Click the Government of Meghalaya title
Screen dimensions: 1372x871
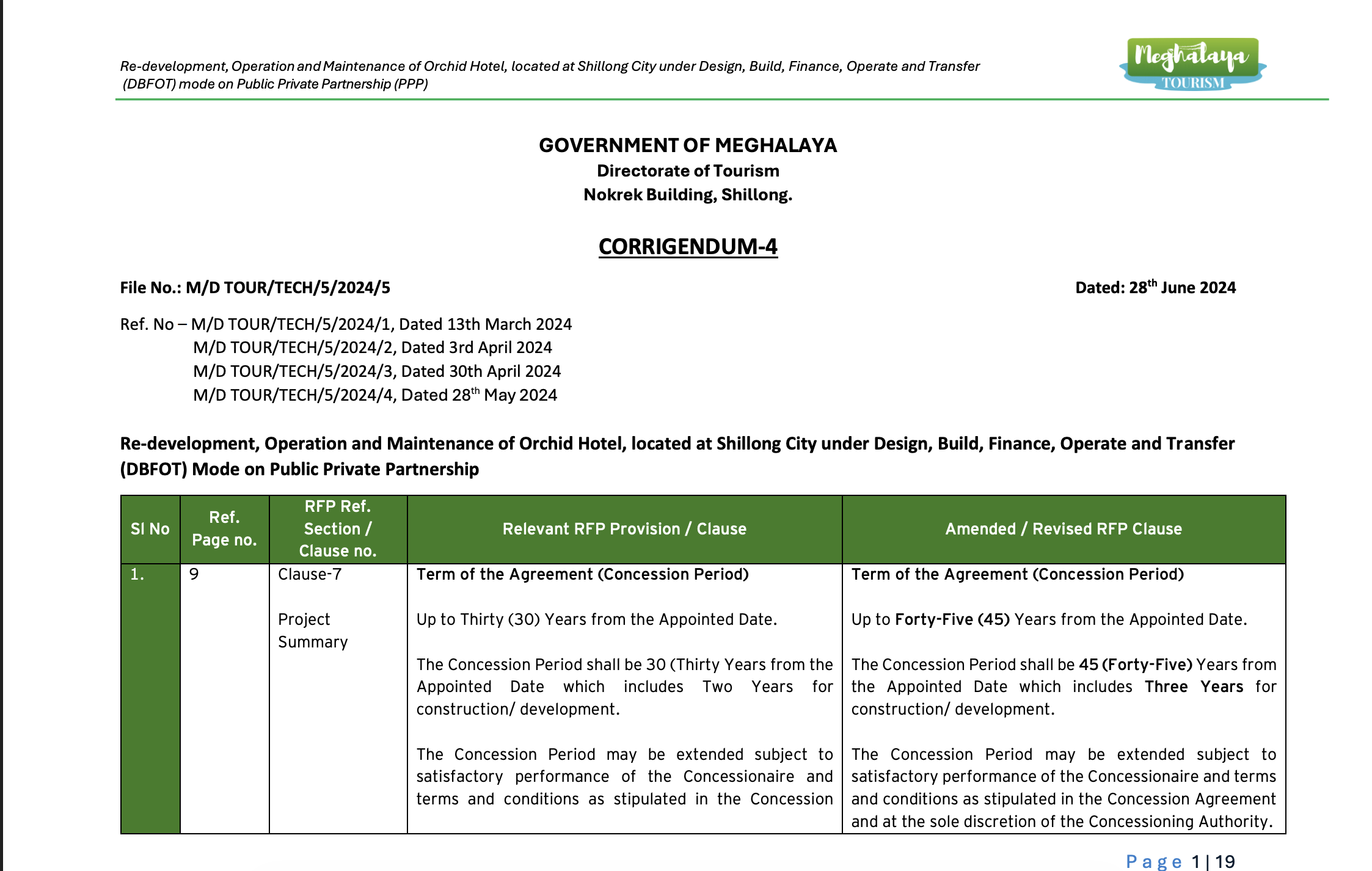pyautogui.click(x=688, y=145)
